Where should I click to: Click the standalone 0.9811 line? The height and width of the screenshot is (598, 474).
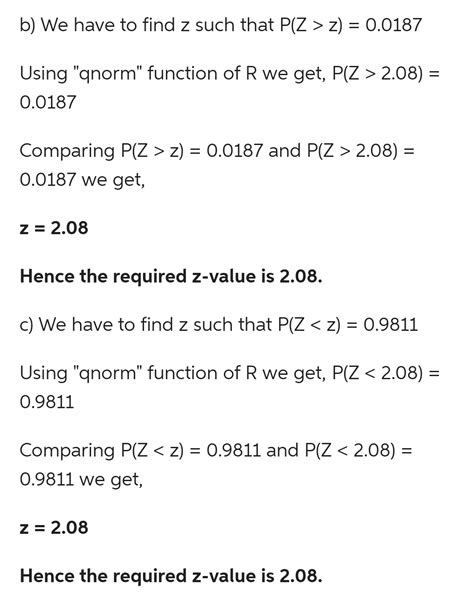click(x=47, y=402)
